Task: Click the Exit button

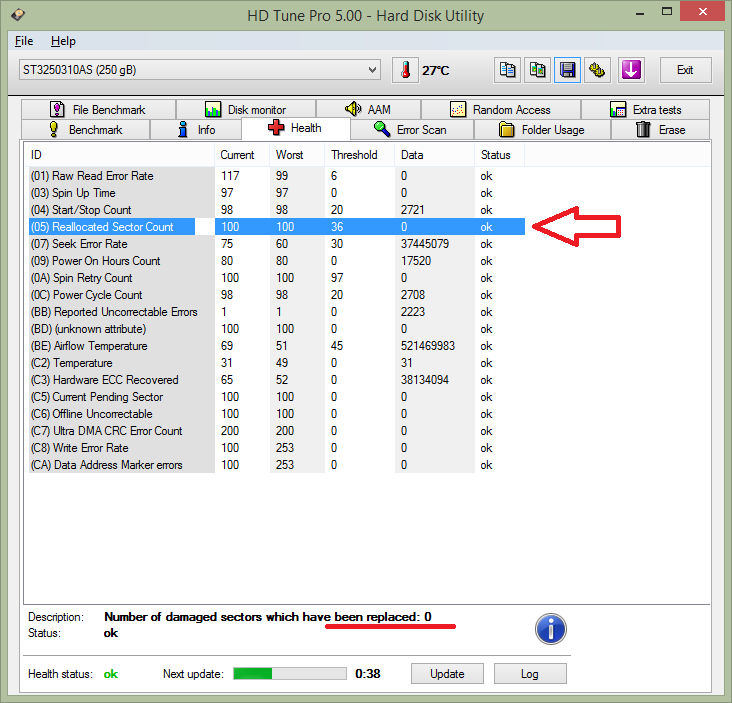Action: [x=685, y=70]
